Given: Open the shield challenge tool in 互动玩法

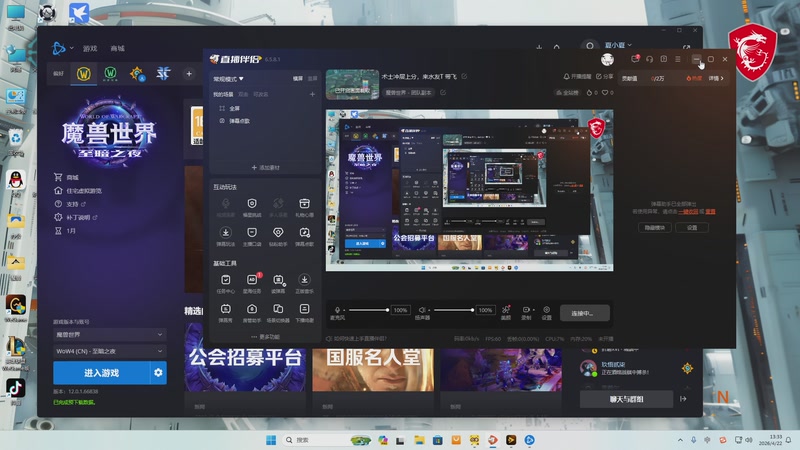Looking at the screenshot, I should point(252,207).
